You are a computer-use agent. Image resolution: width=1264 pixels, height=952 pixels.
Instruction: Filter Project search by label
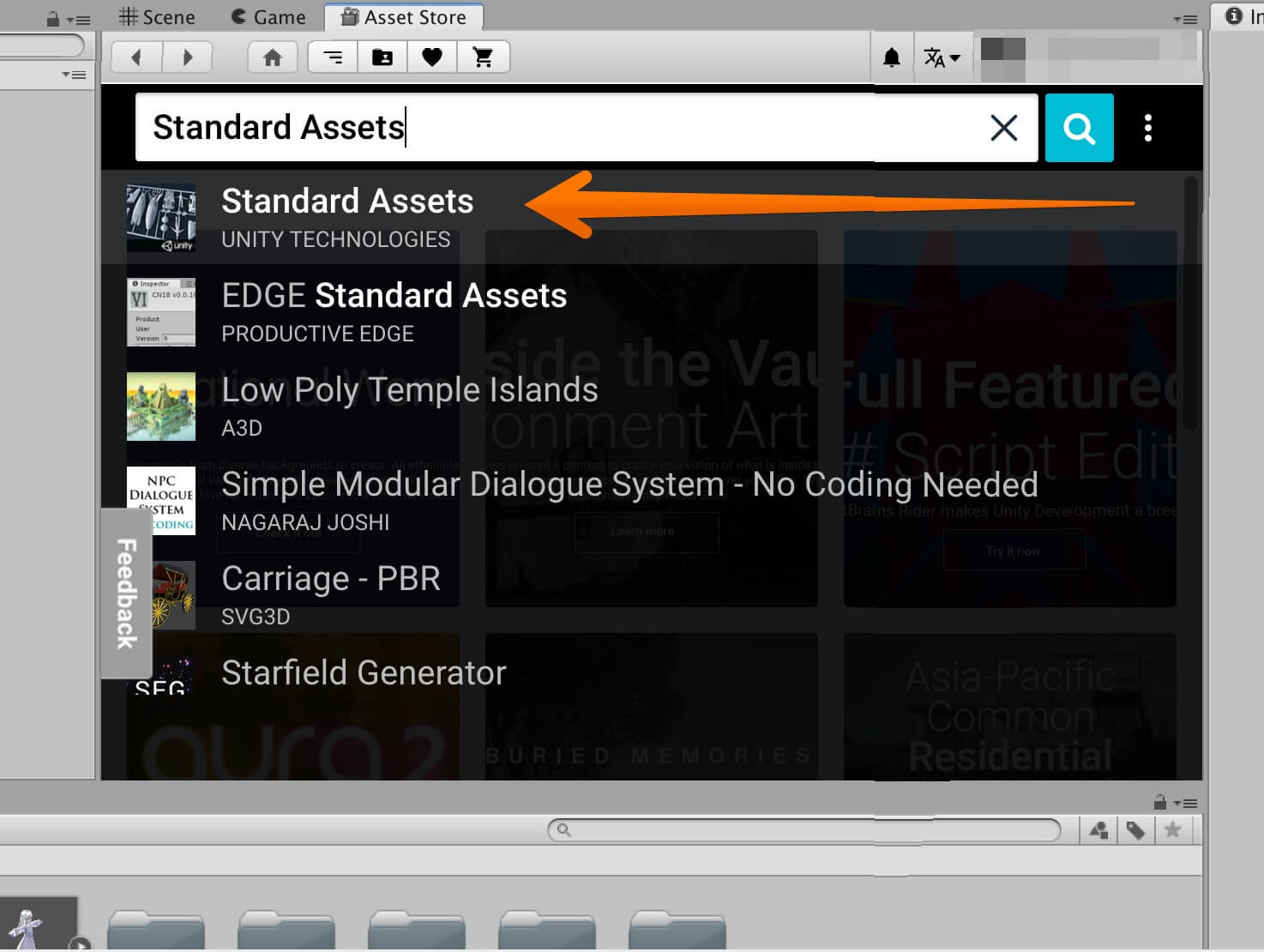(1135, 829)
